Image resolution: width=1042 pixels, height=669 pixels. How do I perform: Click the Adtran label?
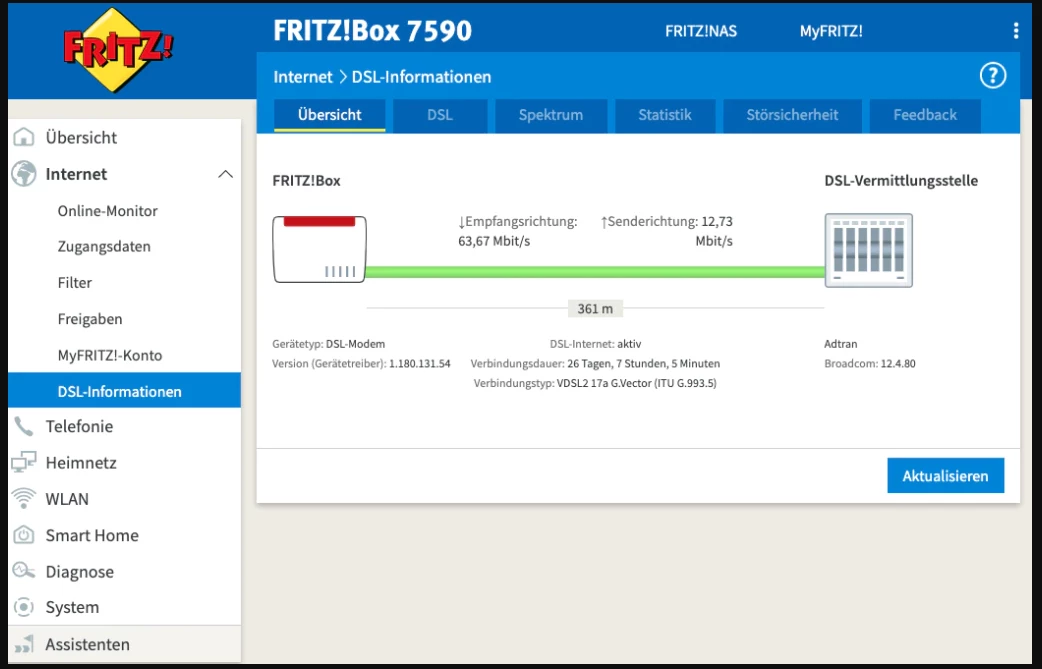pos(841,344)
